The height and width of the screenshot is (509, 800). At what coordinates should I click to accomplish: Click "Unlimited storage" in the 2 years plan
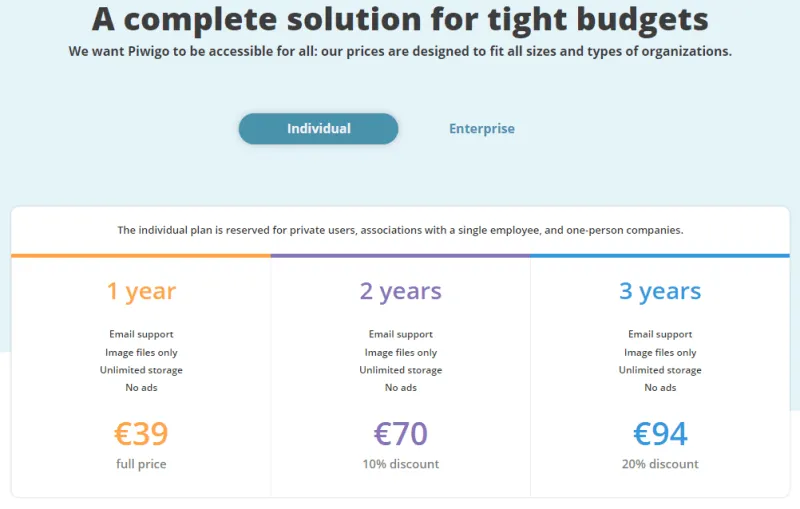400,370
